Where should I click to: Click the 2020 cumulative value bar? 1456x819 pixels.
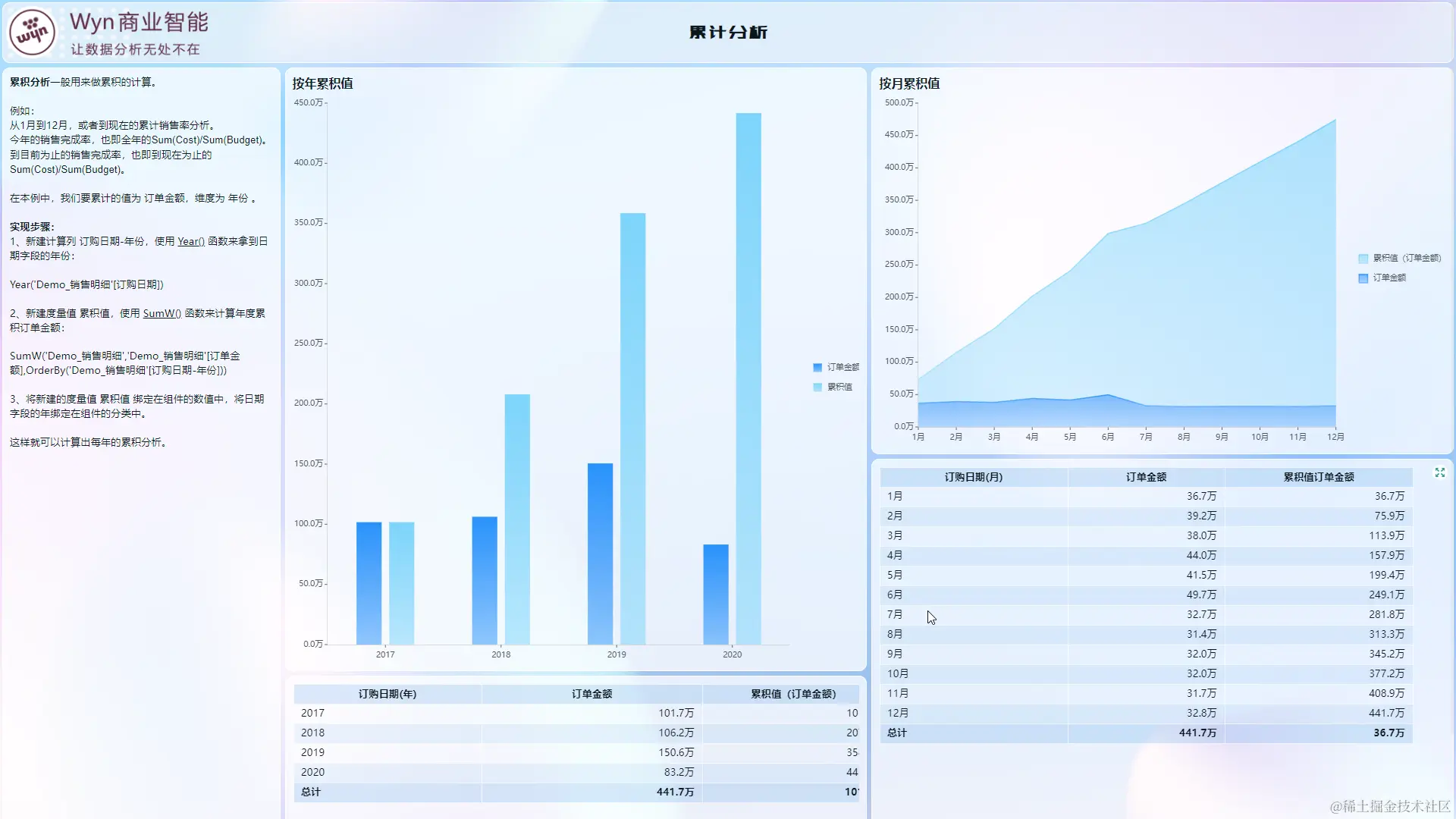coord(748,379)
